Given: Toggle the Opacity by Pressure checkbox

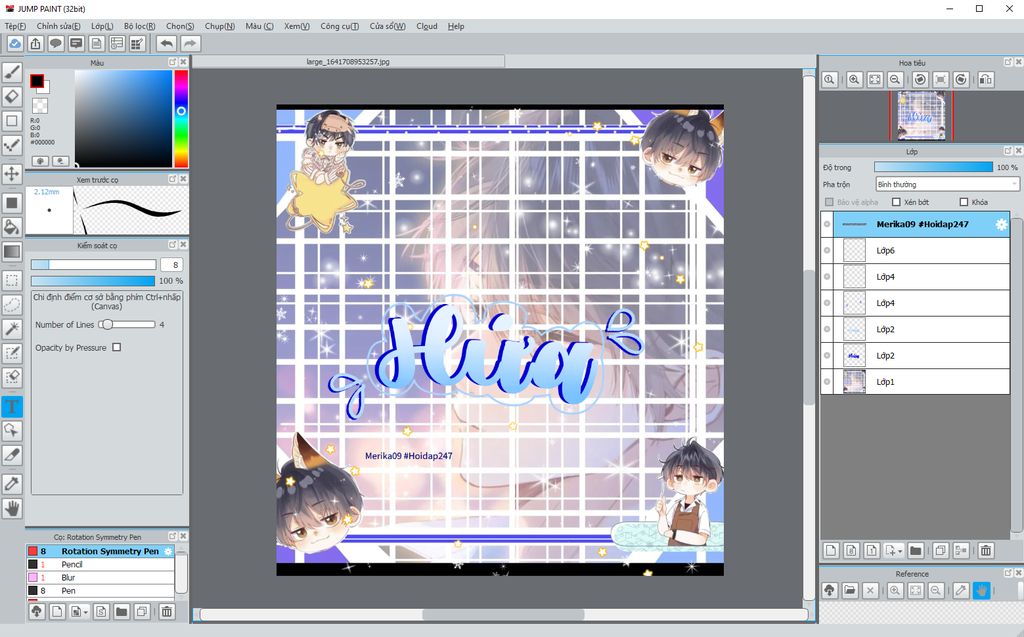Looking at the screenshot, I should 116,347.
